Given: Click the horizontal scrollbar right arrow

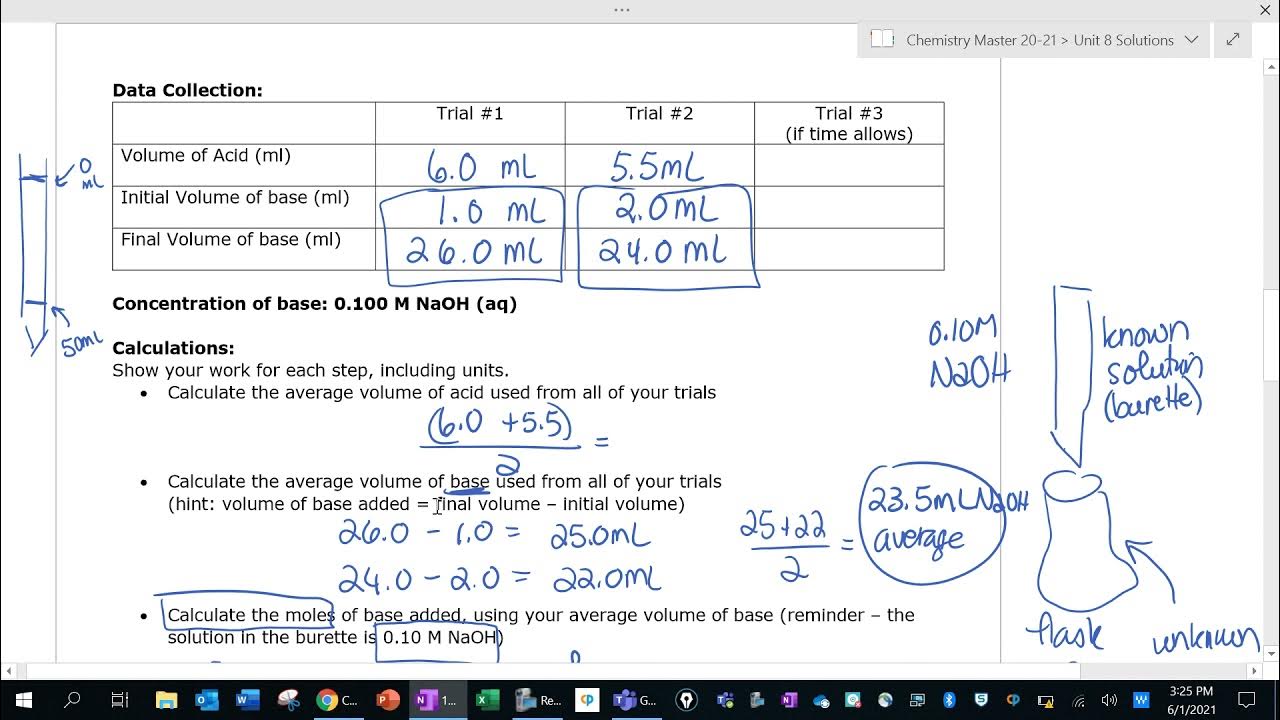Looking at the screenshot, I should click(1256, 671).
